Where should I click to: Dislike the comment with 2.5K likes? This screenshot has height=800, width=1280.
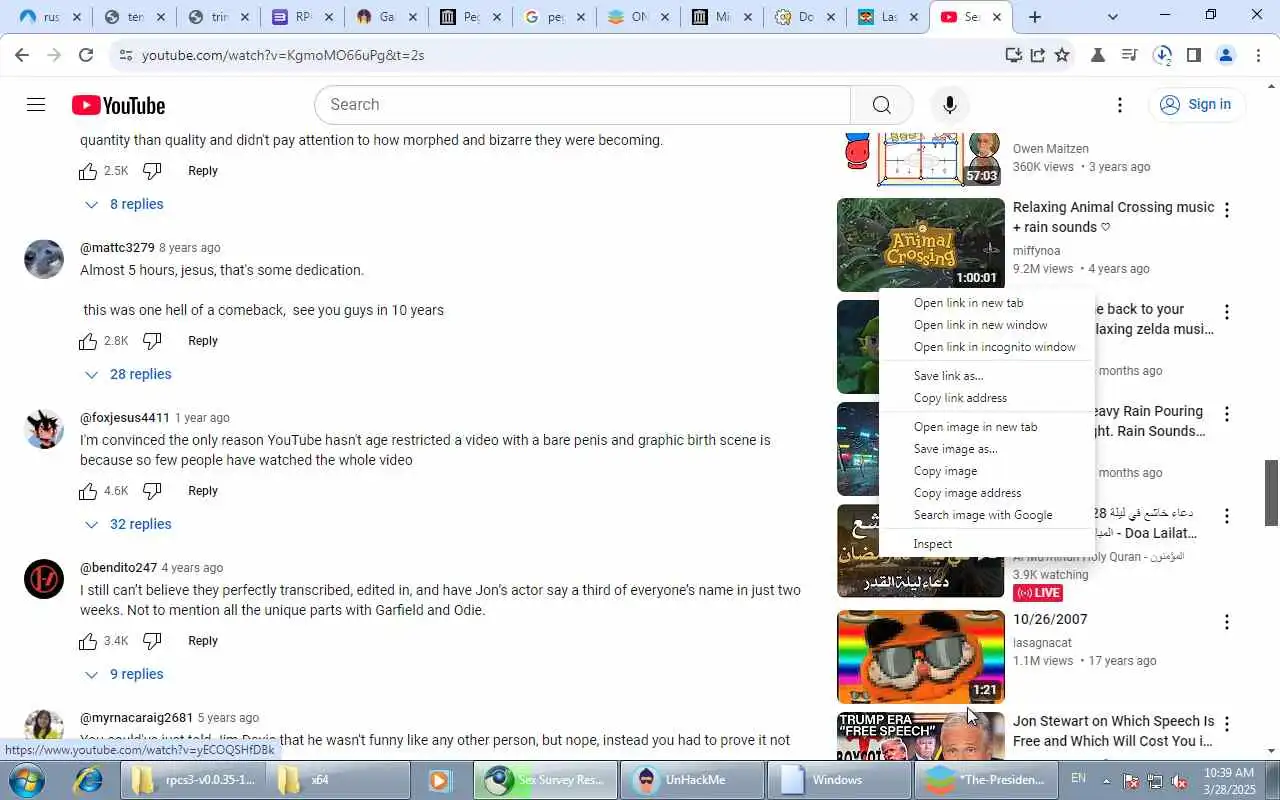tap(152, 171)
